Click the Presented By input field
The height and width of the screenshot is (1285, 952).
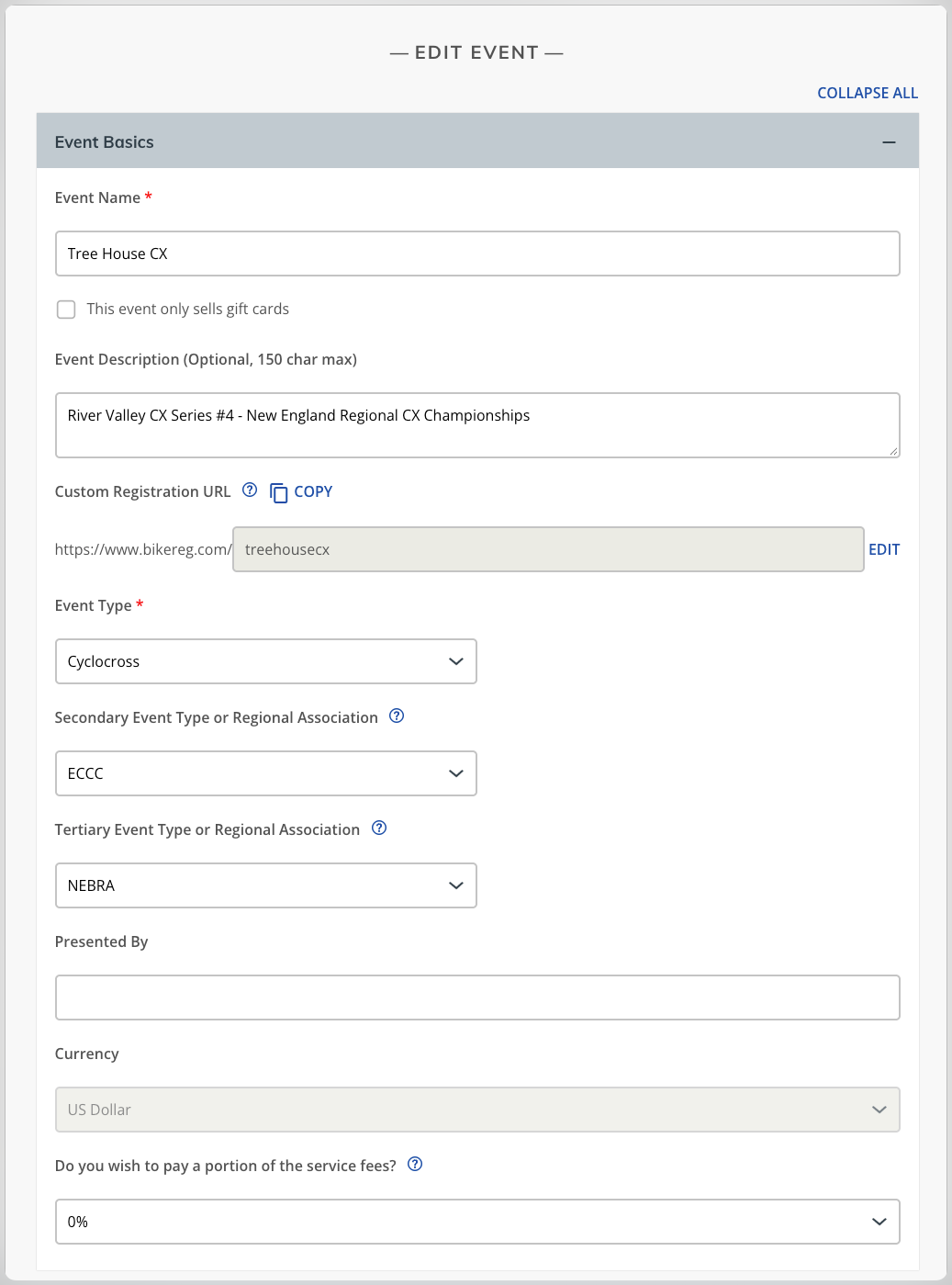pyautogui.click(x=477, y=998)
